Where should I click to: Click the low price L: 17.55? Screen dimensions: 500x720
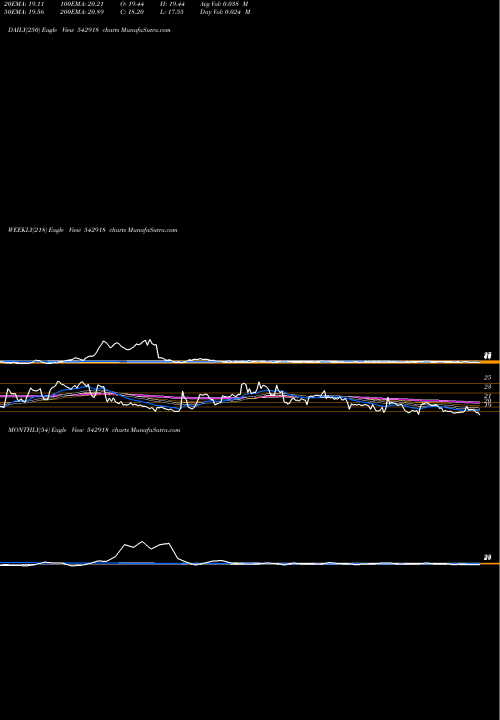click(172, 12)
